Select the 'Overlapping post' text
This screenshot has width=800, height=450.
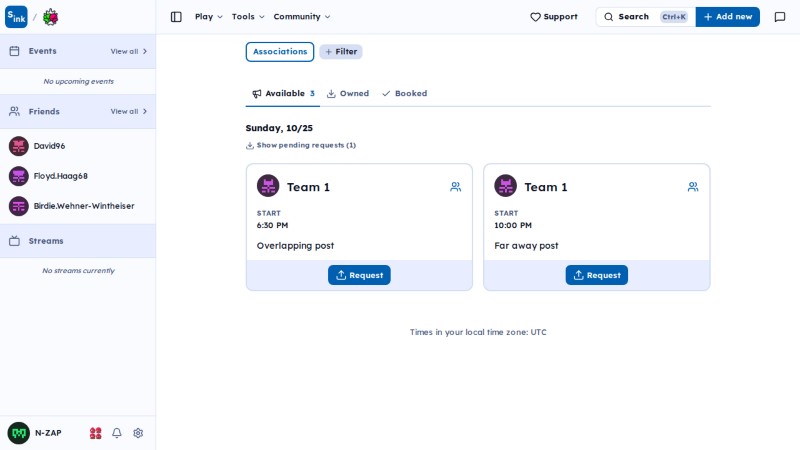pyautogui.click(x=295, y=245)
